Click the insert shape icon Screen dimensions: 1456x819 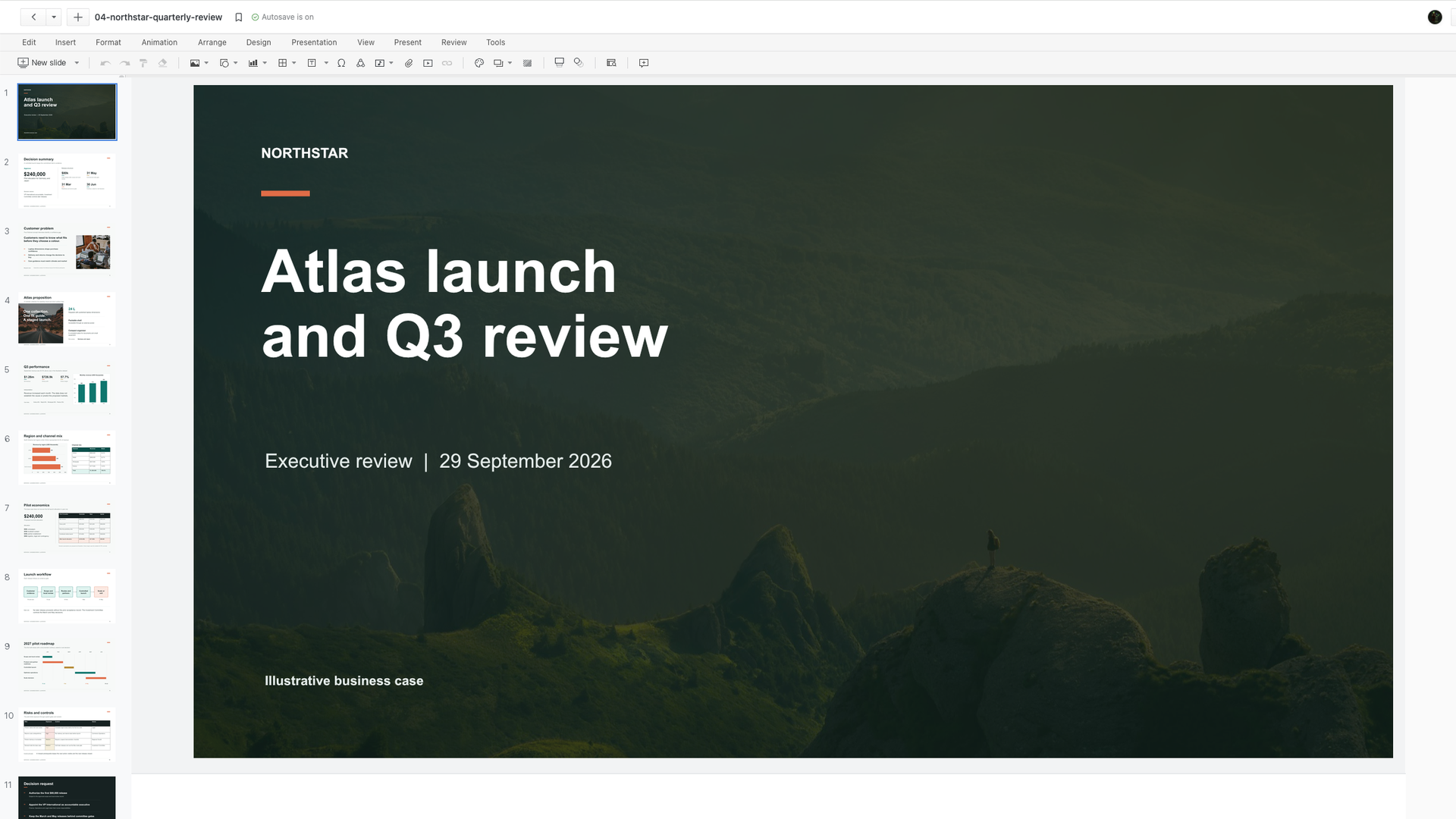tap(224, 63)
